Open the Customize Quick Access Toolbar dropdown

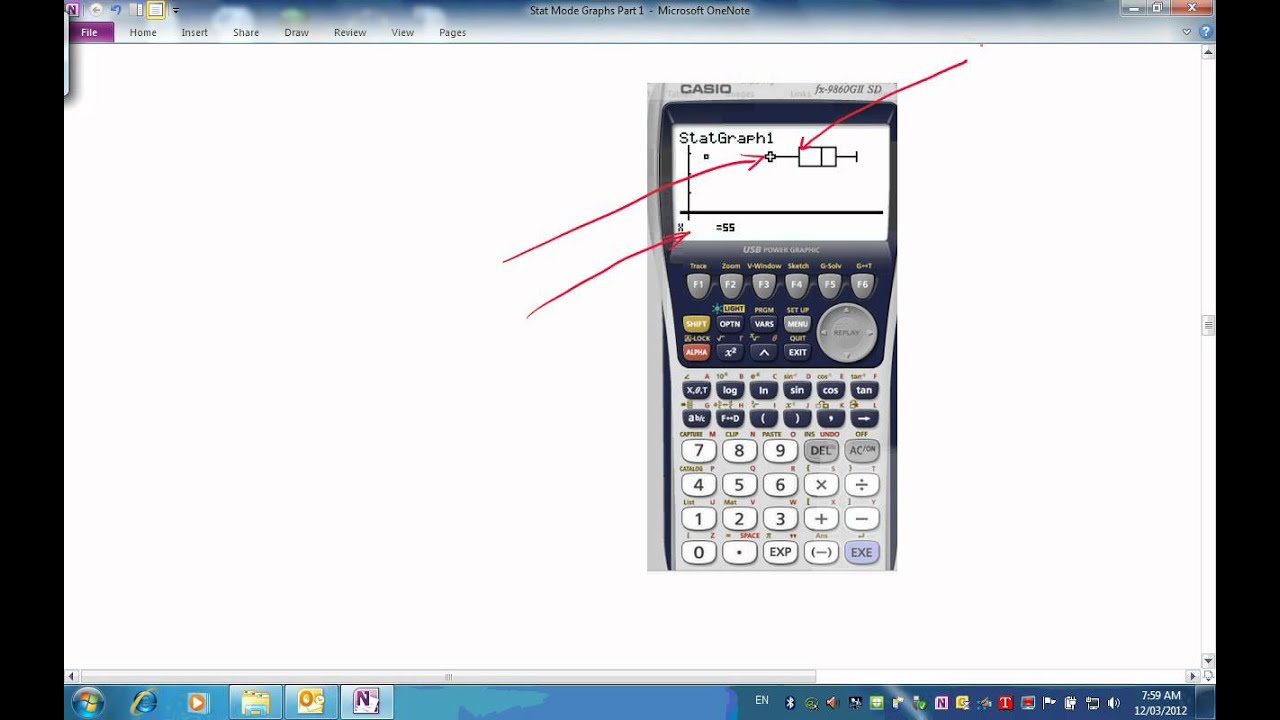click(x=176, y=11)
